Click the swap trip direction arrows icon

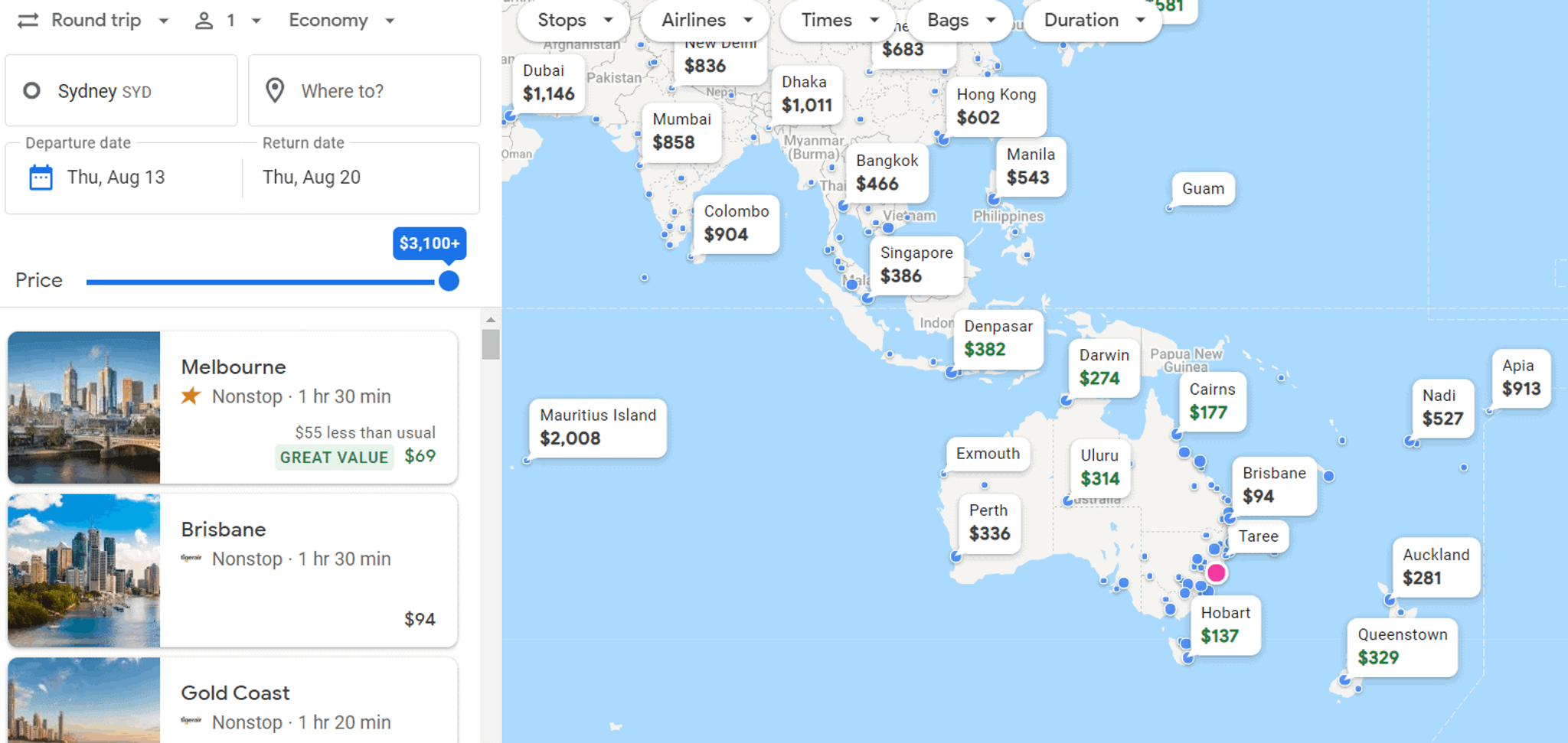point(26,20)
